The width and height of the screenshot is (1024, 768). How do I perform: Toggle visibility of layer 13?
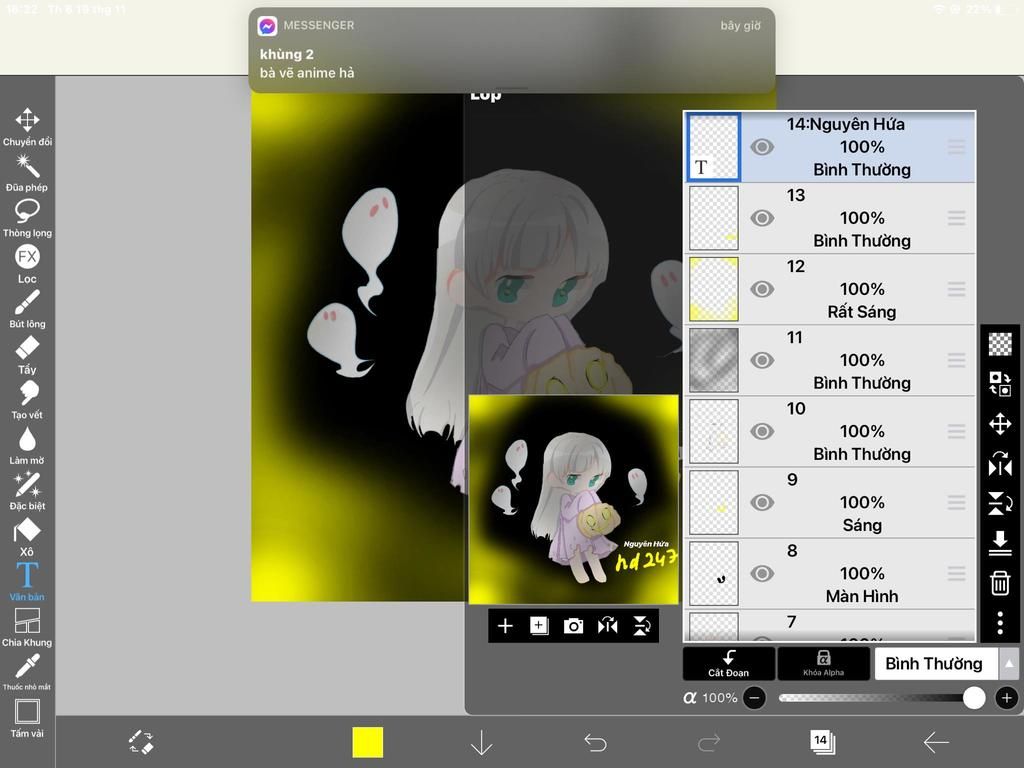coord(761,218)
